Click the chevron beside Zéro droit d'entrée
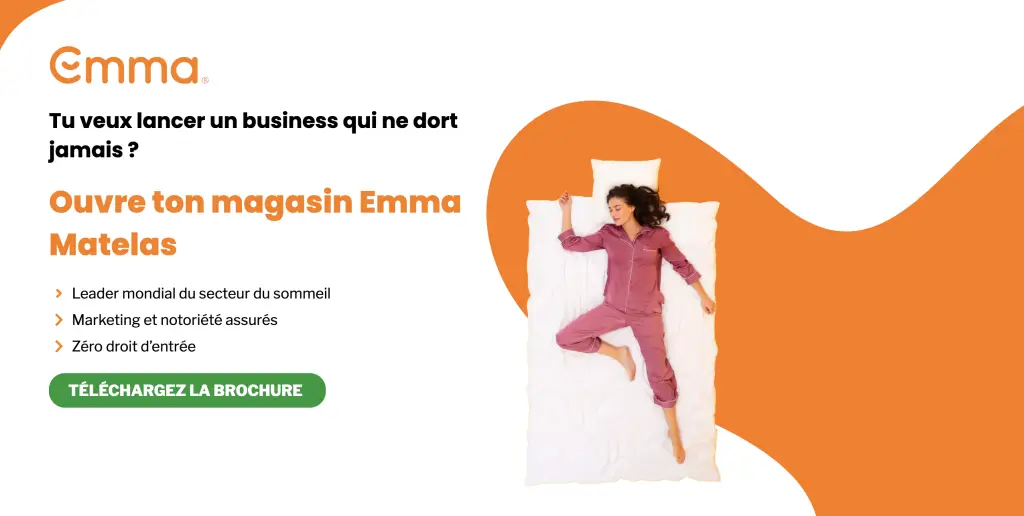This screenshot has height=516, width=1024. click(59, 346)
